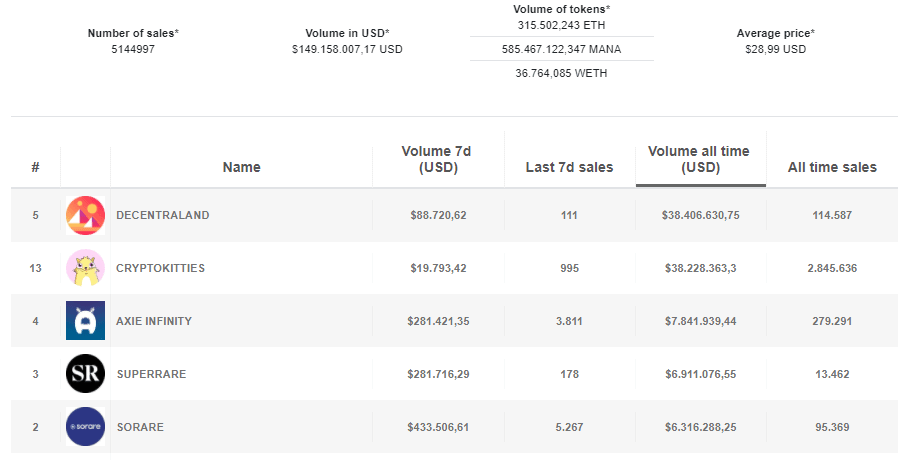Click the 995 last 7d sales value
This screenshot has height=460, width=909.
pos(569,268)
